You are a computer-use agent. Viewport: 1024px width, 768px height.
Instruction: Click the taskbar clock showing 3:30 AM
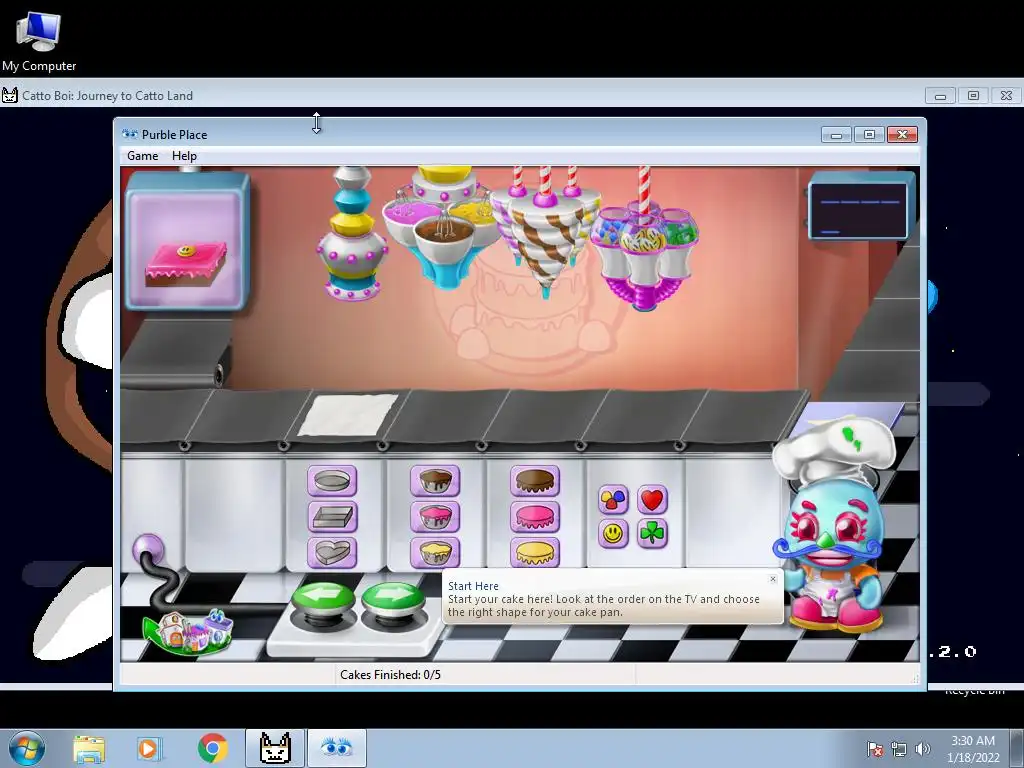pos(972,748)
